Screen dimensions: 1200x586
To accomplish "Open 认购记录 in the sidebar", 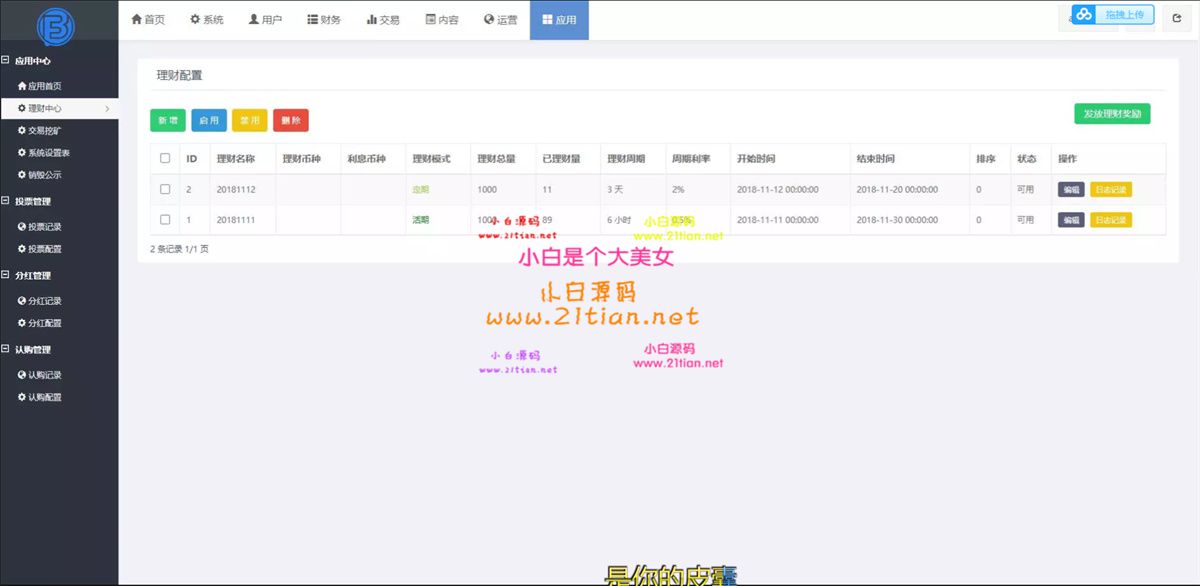I will tap(39, 375).
